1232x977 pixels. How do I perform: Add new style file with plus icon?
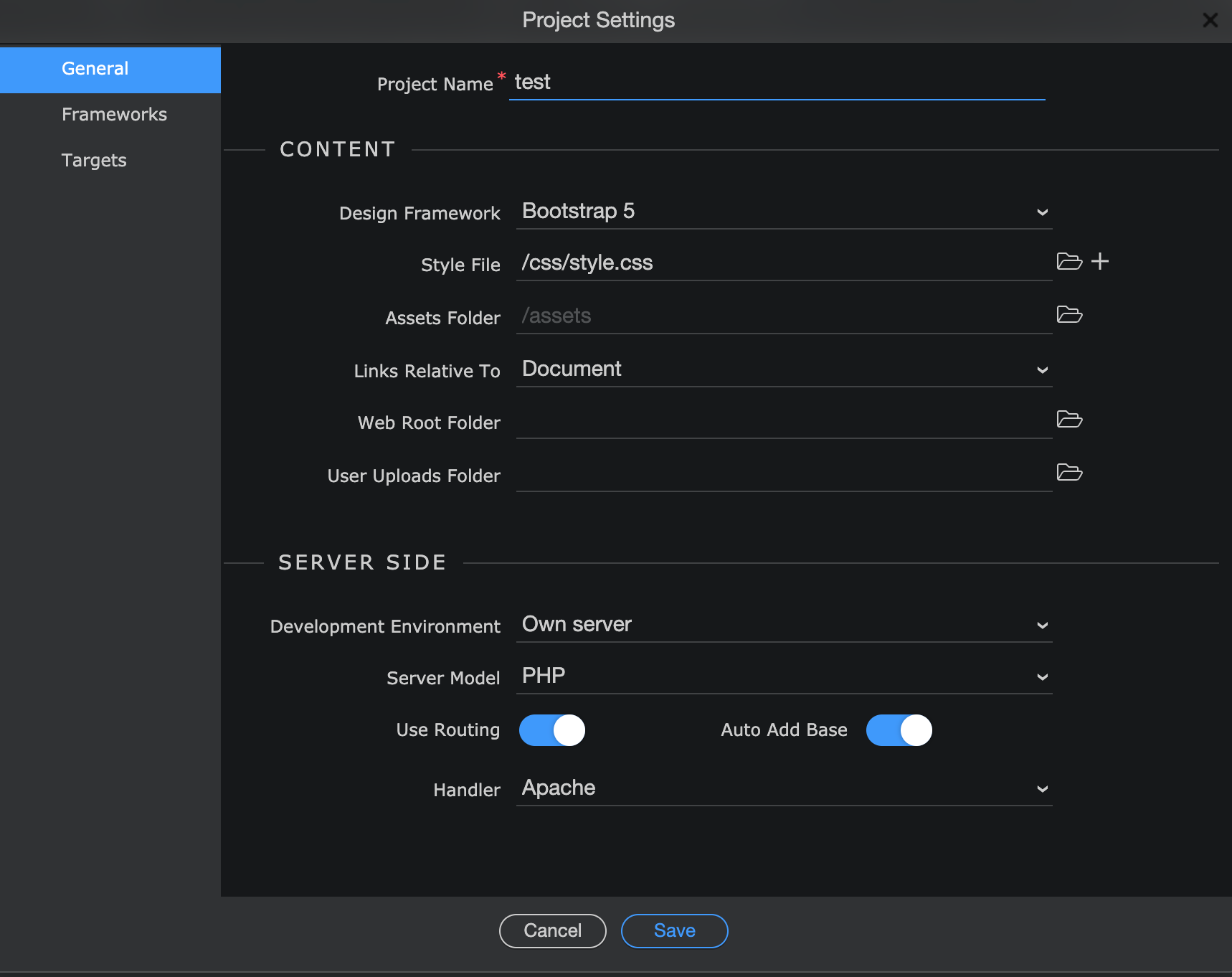pyautogui.click(x=1100, y=261)
